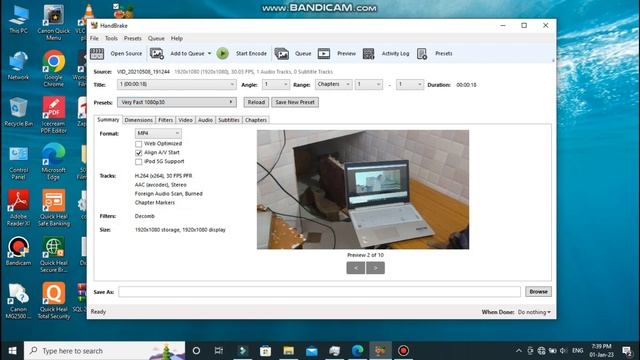This screenshot has height=360, width=640.
Task: Switch to the Dimensions tab
Action: 138,120
